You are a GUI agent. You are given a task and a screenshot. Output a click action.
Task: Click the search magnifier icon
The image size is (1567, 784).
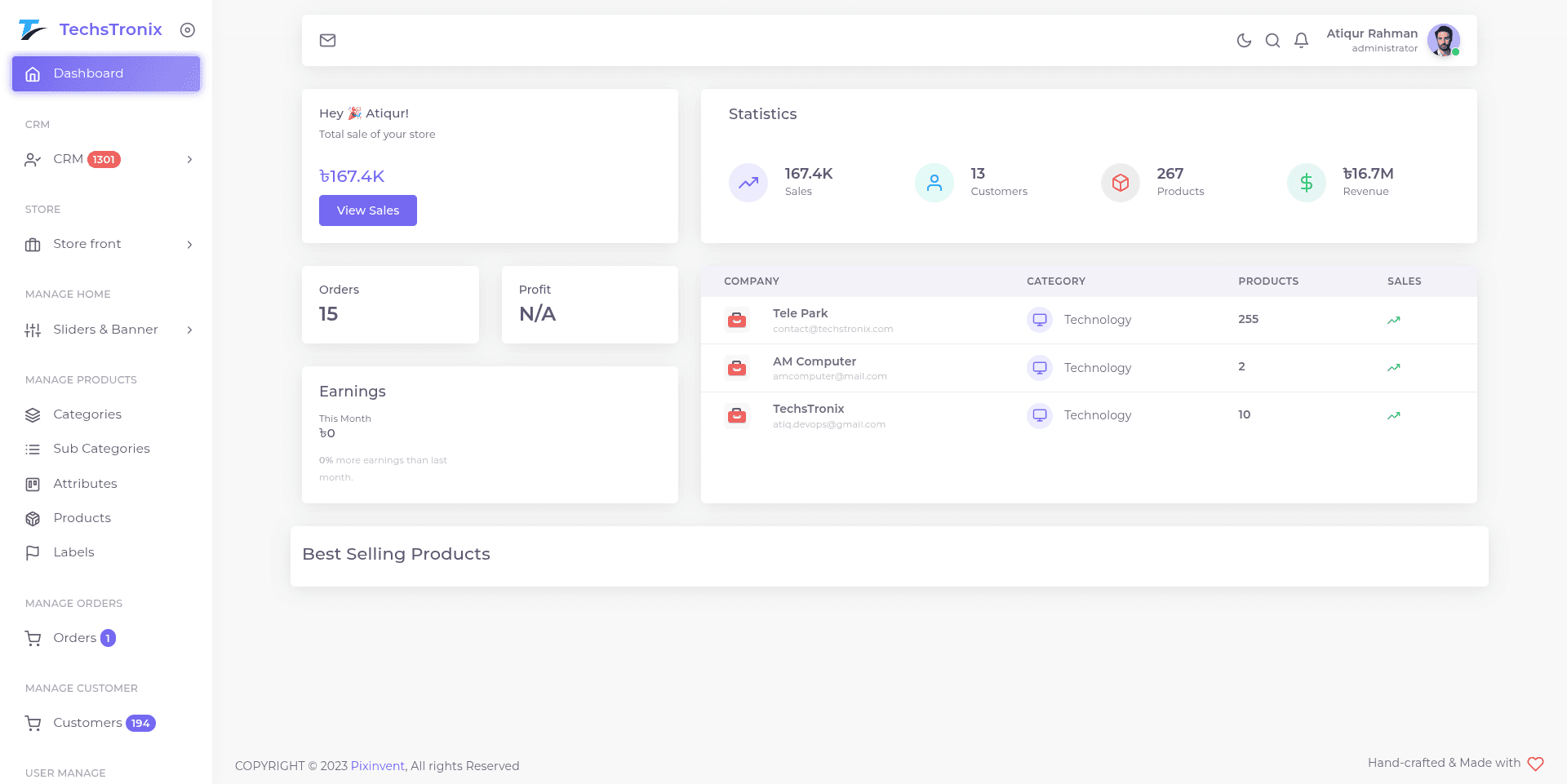(1272, 40)
